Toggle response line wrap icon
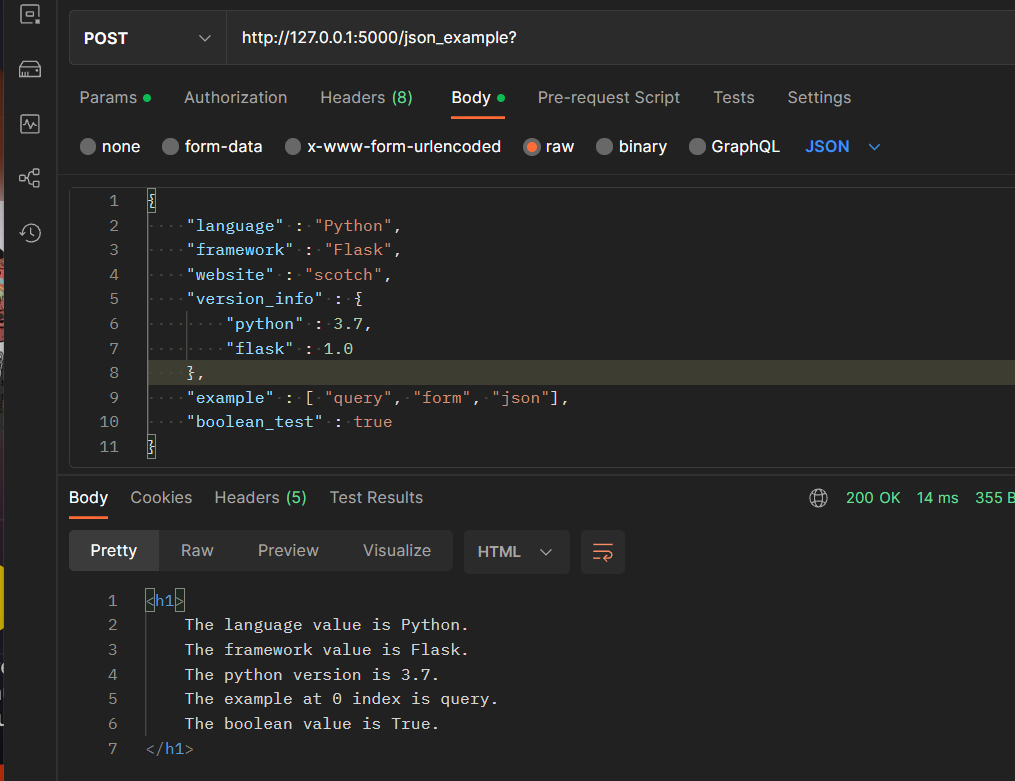This screenshot has width=1015, height=781. tap(603, 552)
